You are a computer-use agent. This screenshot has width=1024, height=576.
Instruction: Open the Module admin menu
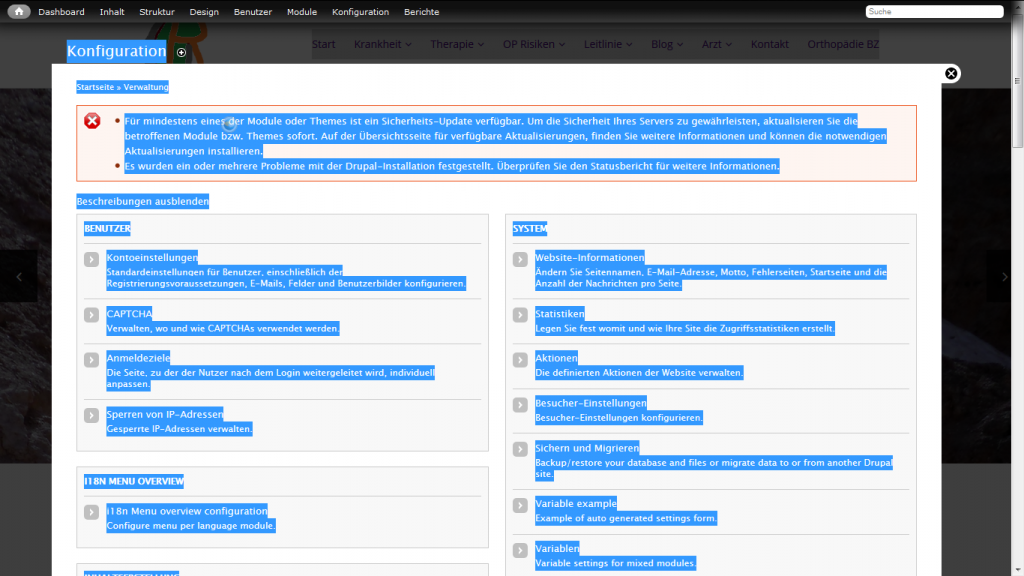point(301,12)
